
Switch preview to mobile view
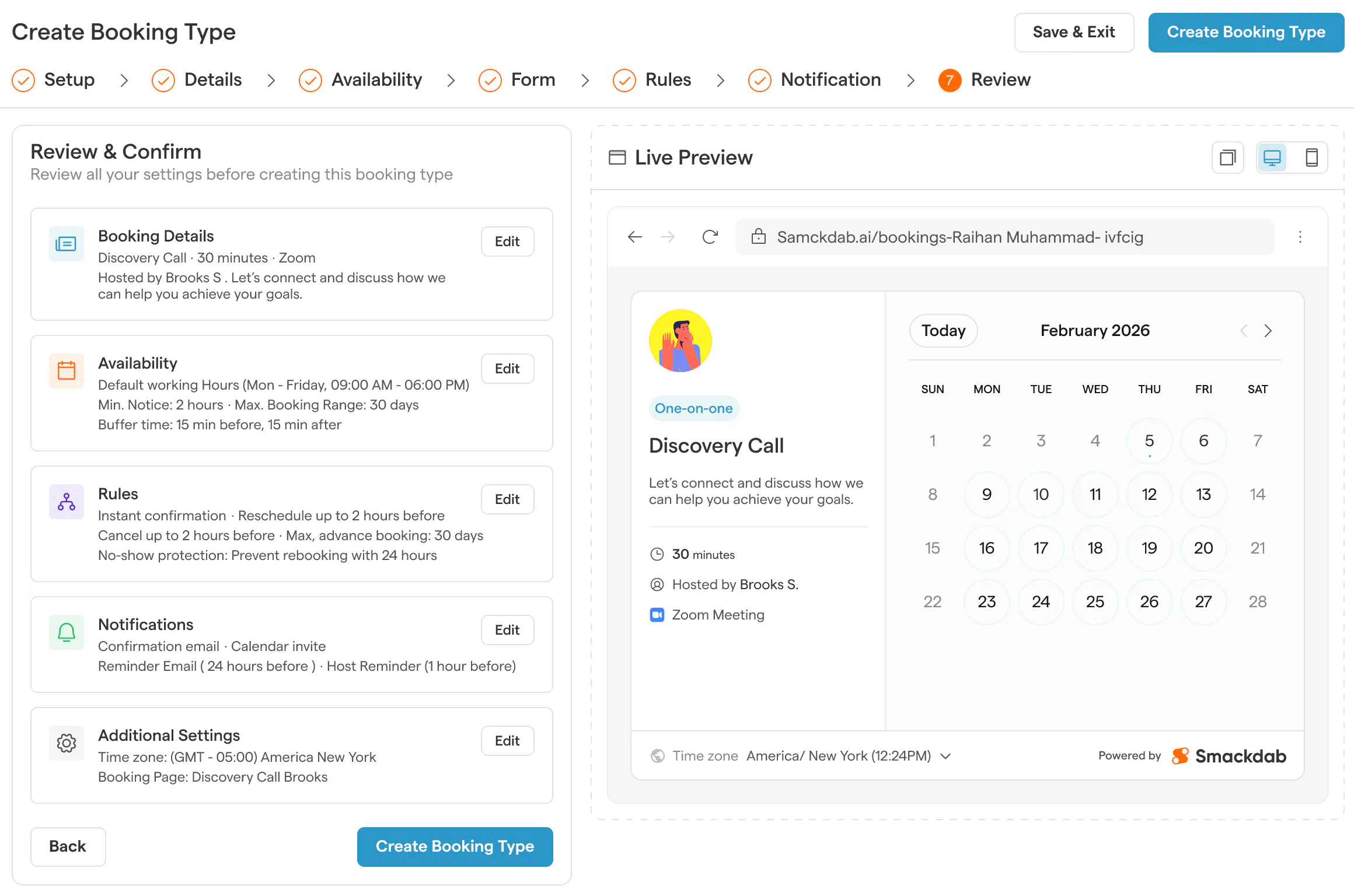pos(1311,157)
